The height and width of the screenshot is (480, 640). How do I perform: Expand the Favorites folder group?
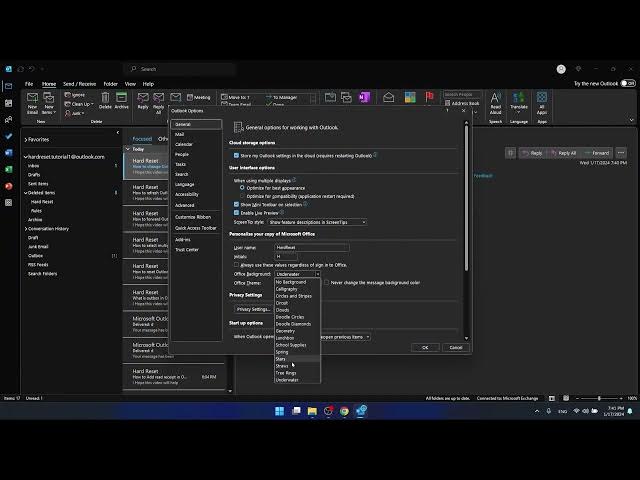(26, 140)
